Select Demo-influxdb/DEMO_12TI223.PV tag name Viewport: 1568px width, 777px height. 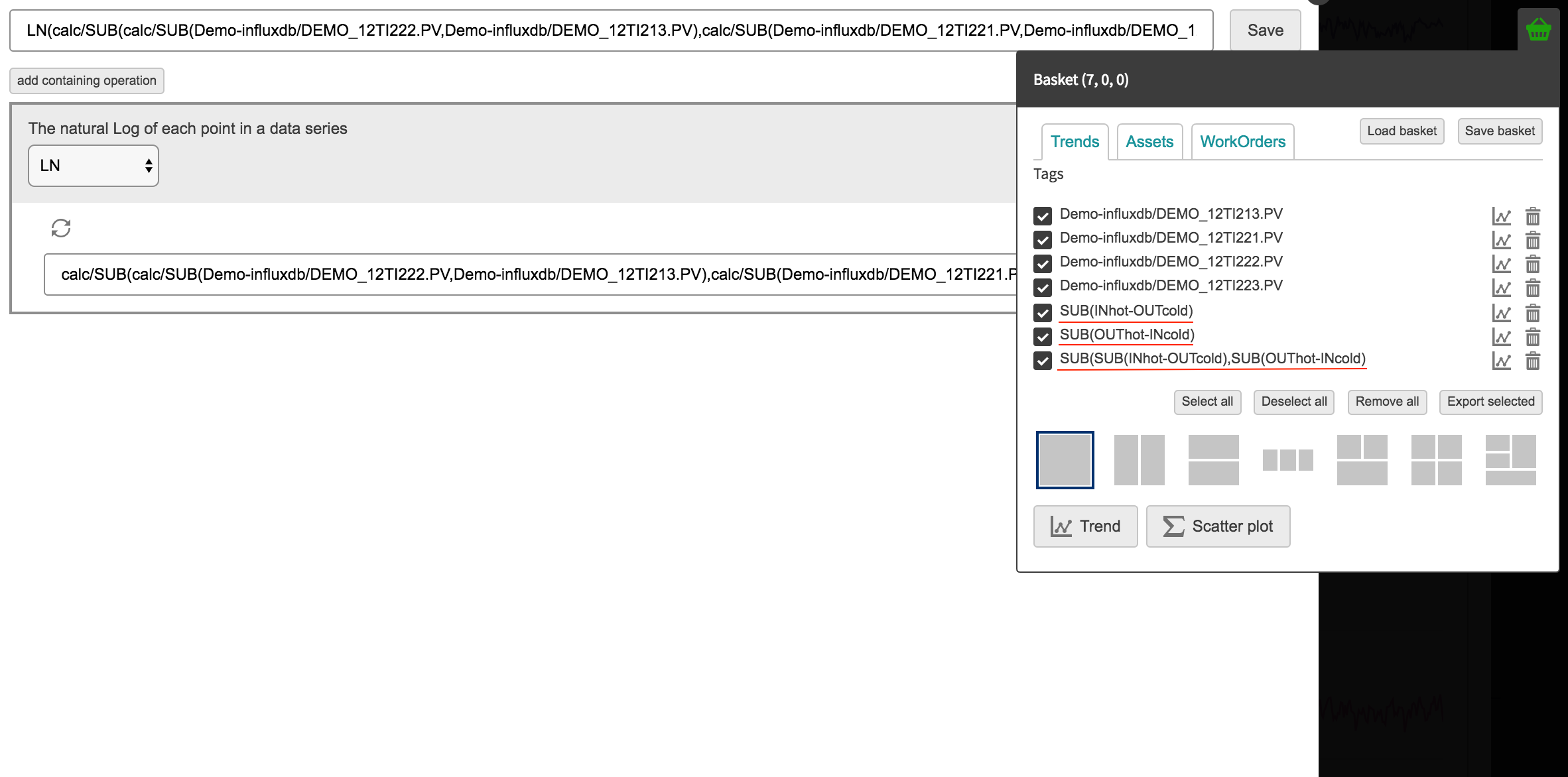click(x=1171, y=286)
